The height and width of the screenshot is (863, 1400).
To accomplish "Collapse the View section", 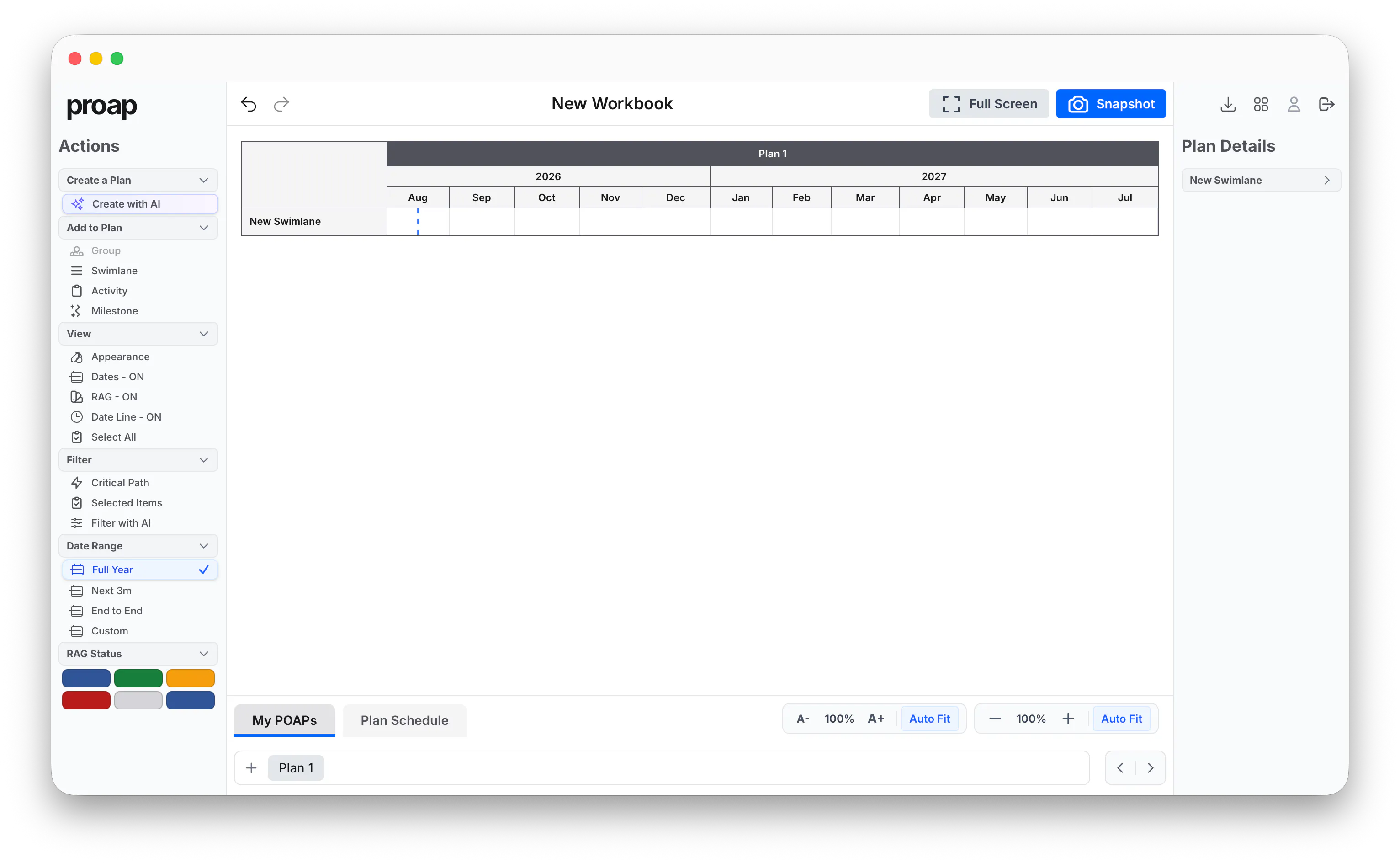I will (x=138, y=334).
